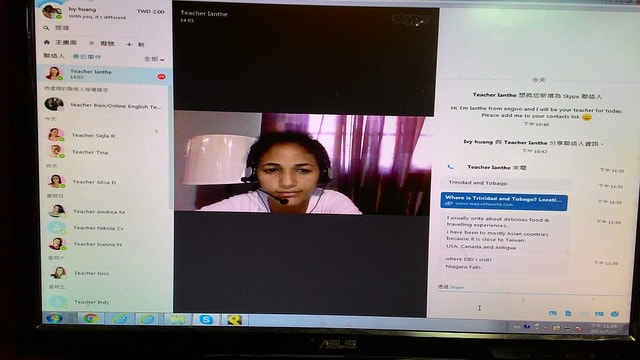
Task: Open the status menu on Ivy huang's avatar
Action: [52, 11]
